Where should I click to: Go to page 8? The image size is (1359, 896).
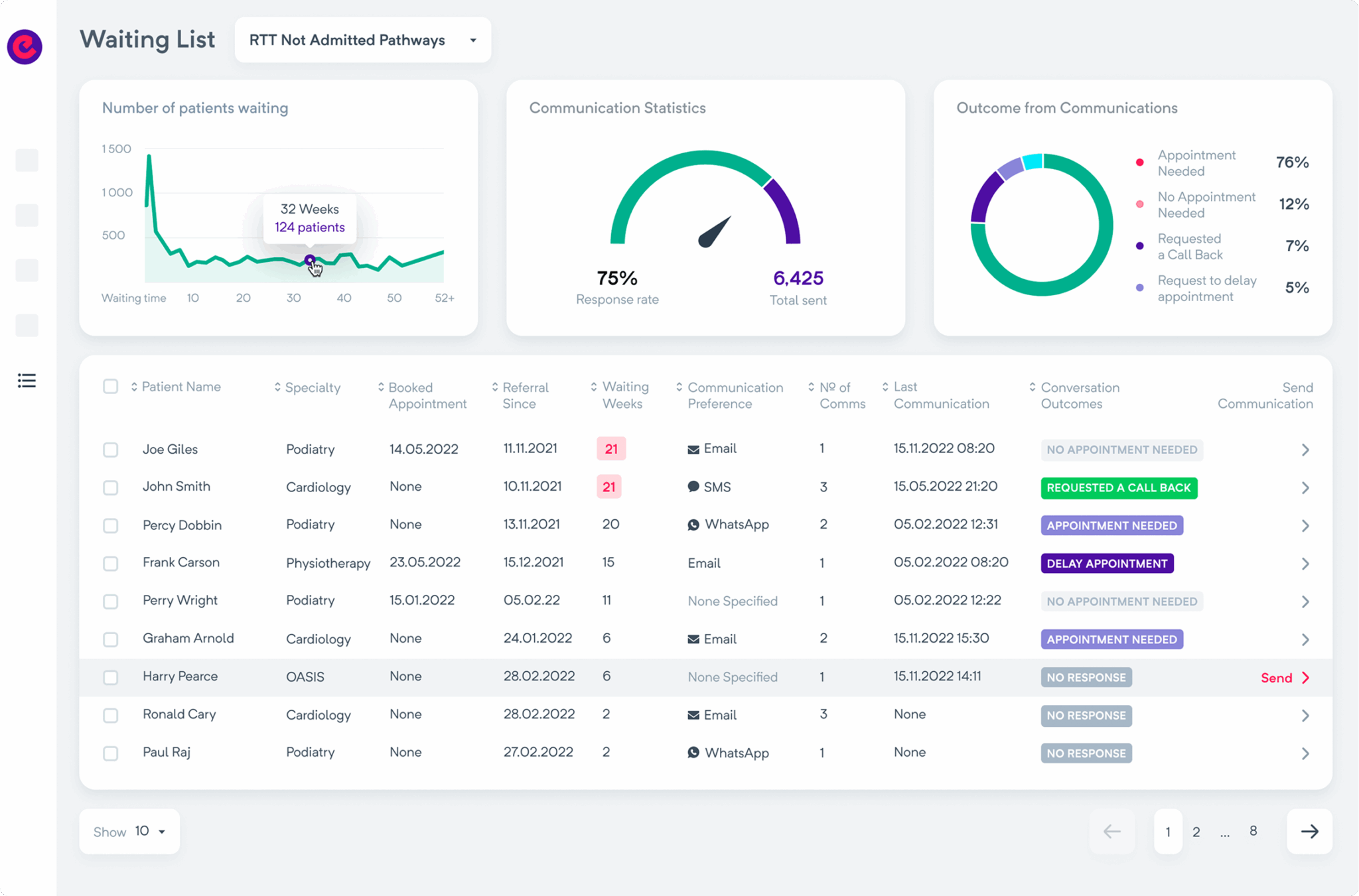click(x=1253, y=831)
